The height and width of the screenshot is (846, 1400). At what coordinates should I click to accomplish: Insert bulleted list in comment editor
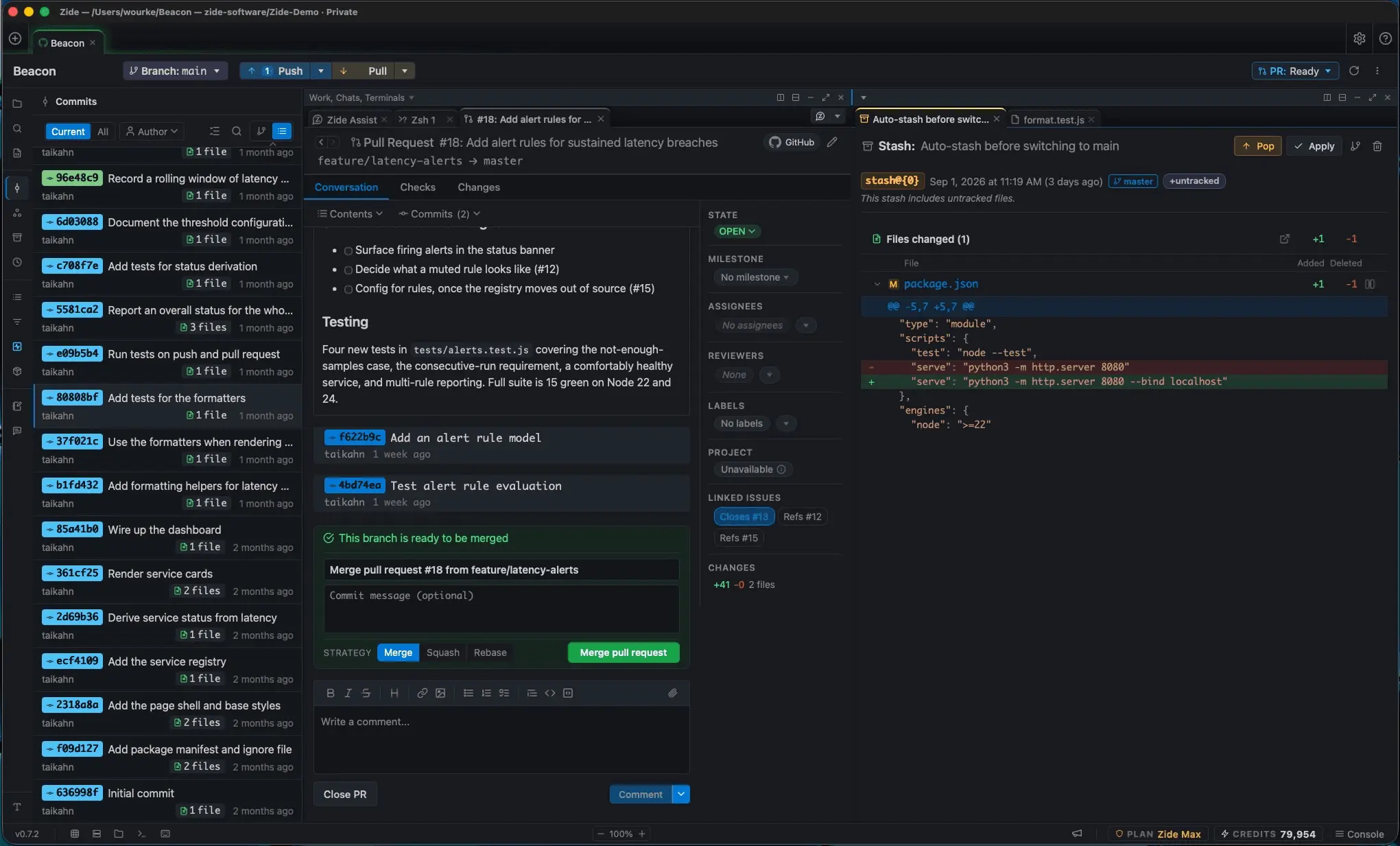click(x=468, y=693)
